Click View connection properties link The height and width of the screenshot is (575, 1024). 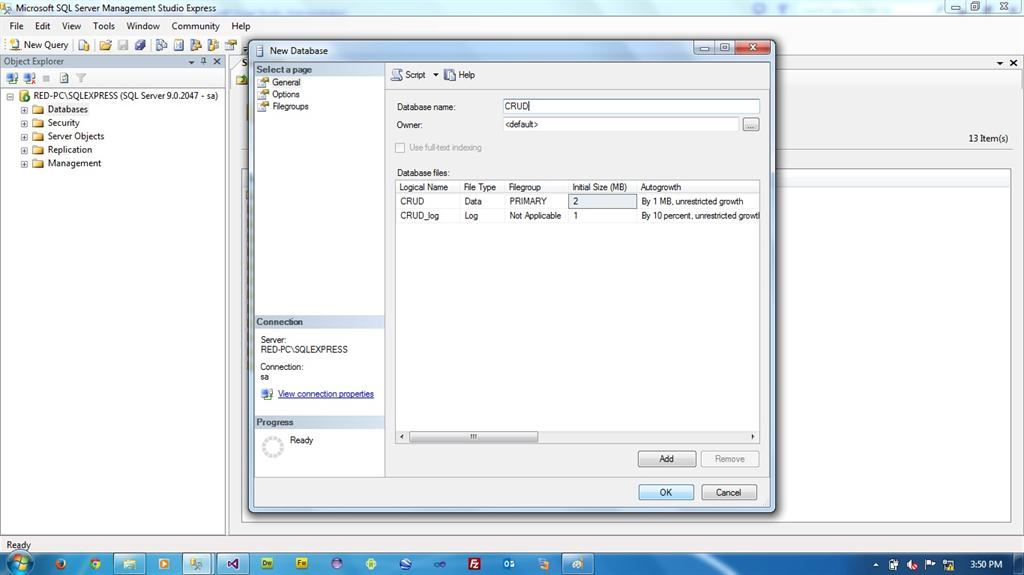pyautogui.click(x=325, y=394)
